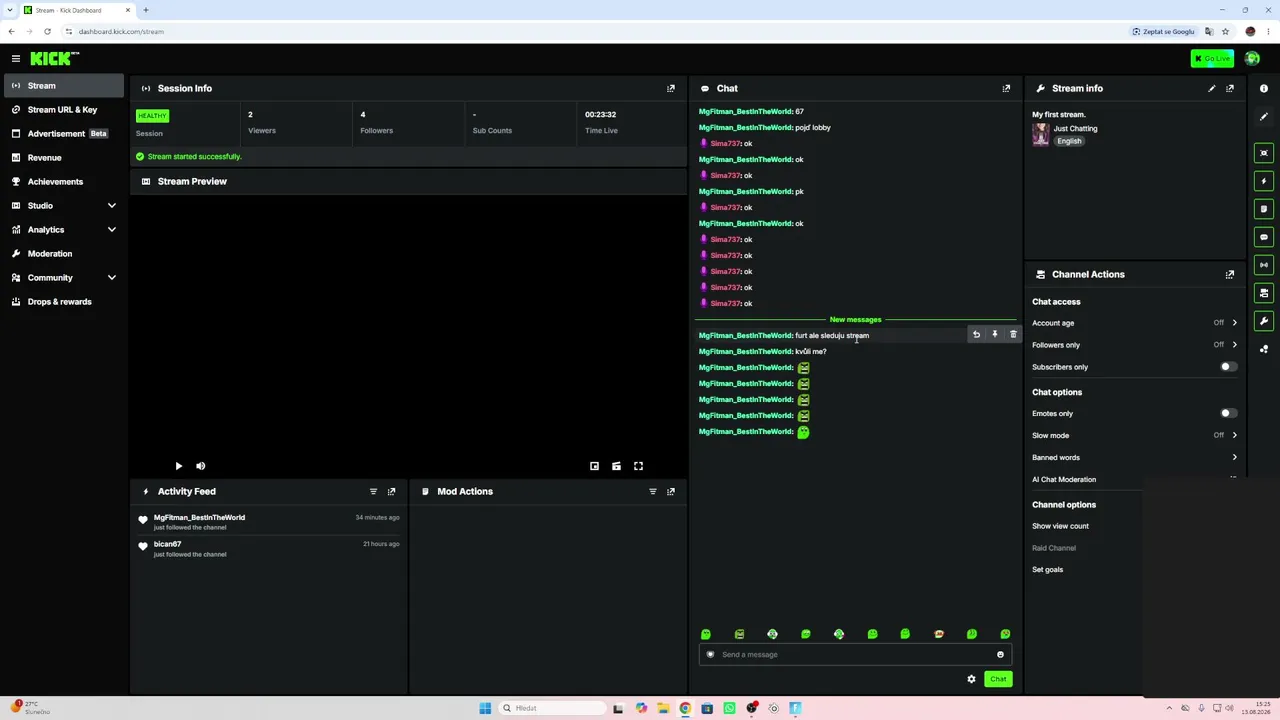
Task: Click the lightning icon in right rail
Action: (1264, 181)
